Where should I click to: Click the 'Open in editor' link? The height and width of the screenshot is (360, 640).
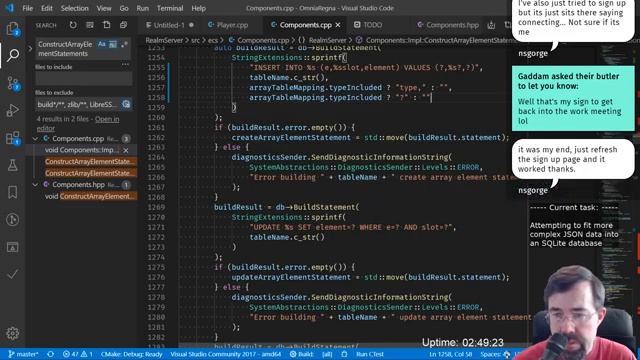click(78, 123)
